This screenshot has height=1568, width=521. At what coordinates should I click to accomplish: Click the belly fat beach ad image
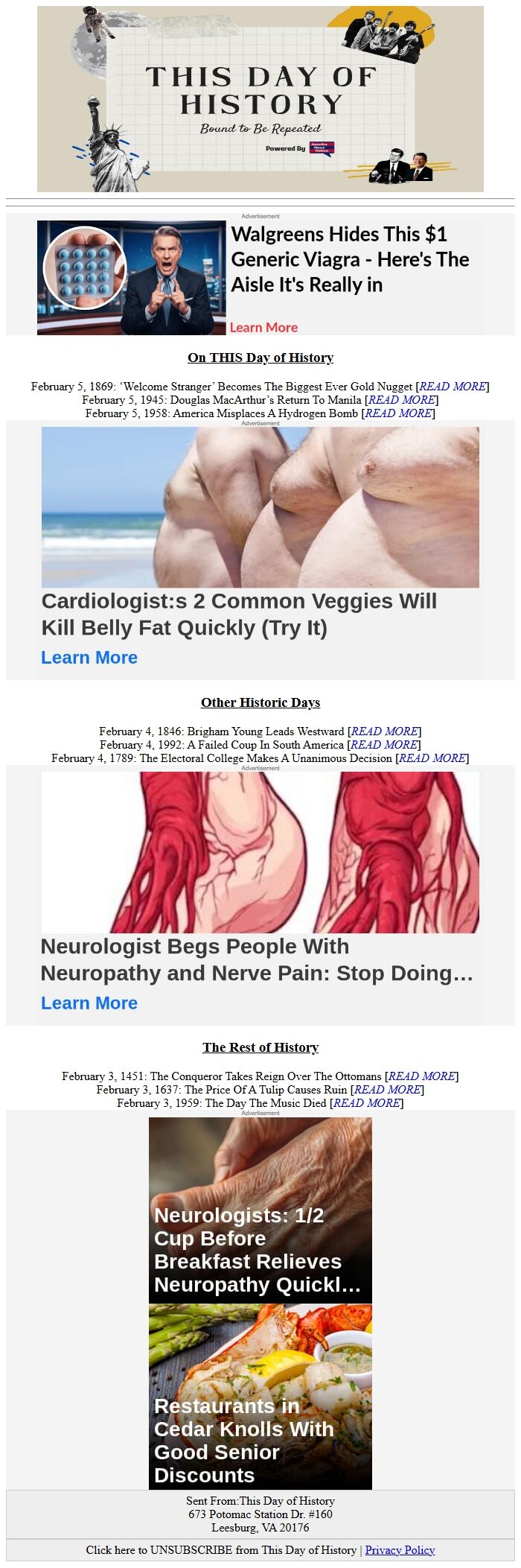coord(260,507)
